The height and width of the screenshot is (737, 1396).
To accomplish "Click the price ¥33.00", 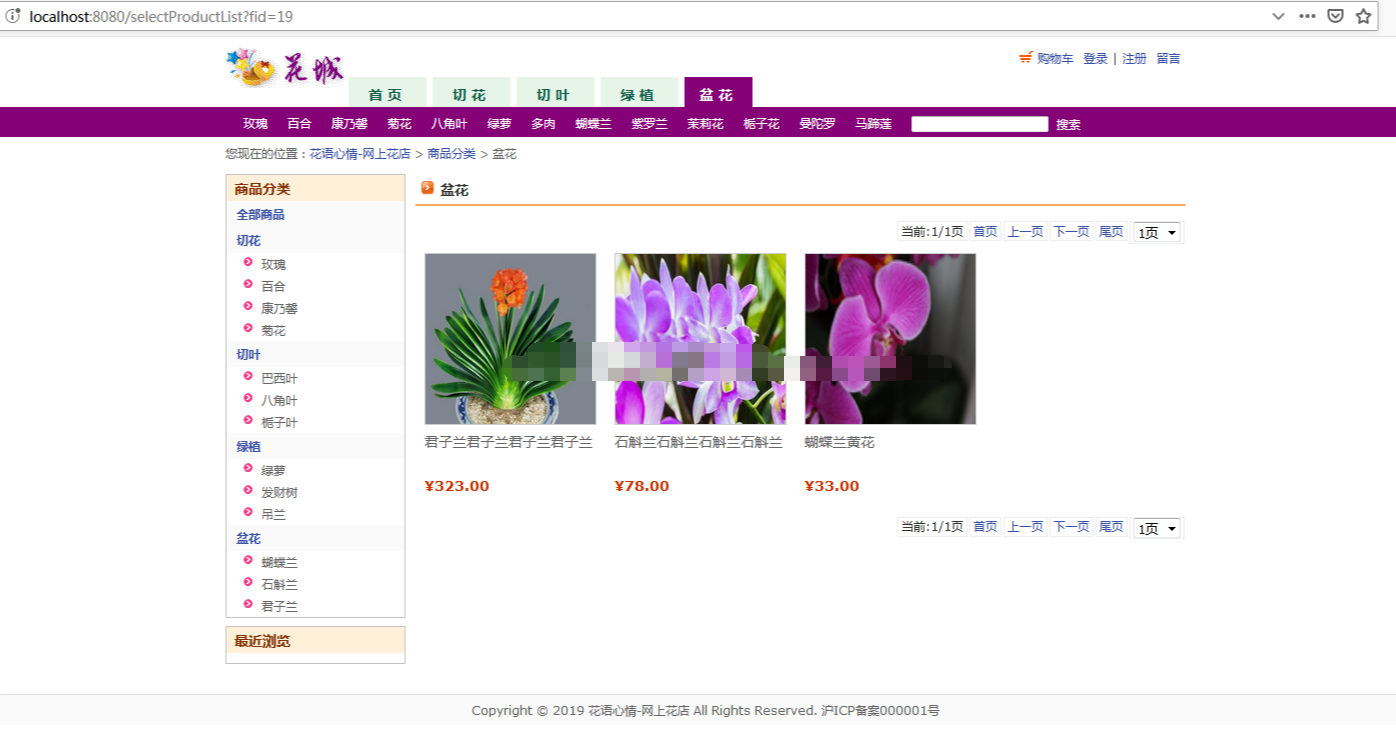I will point(832,487).
